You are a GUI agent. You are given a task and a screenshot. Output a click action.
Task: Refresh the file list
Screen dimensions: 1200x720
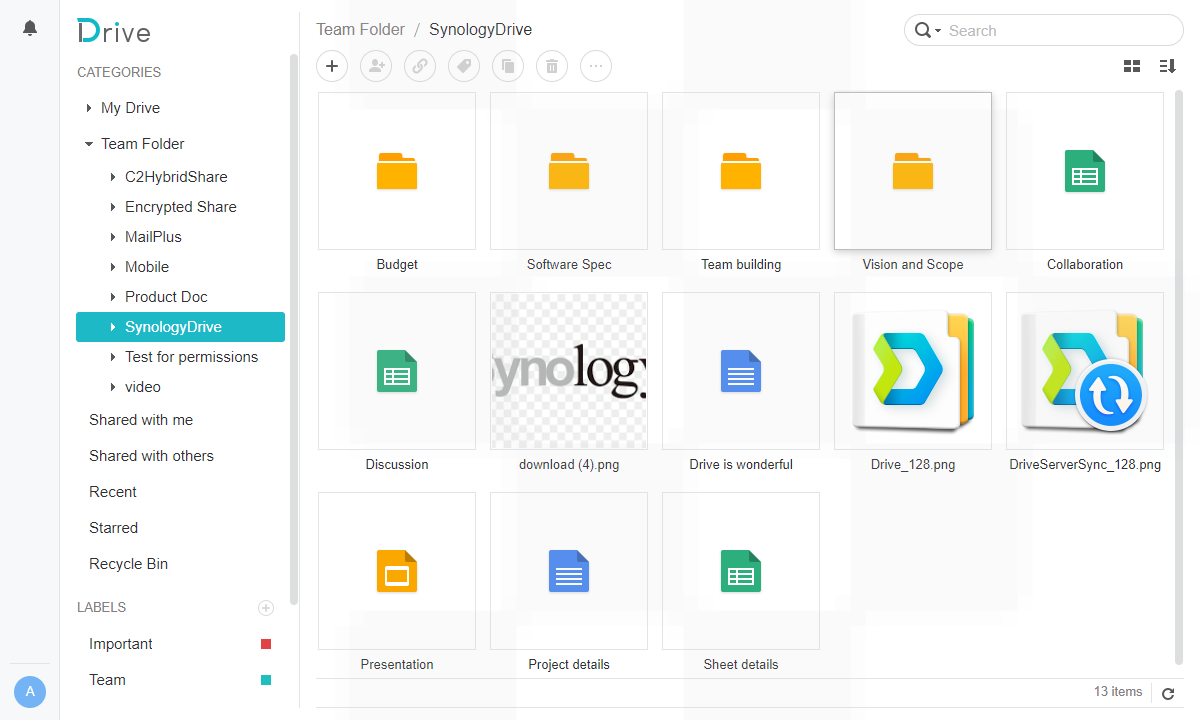click(1168, 692)
